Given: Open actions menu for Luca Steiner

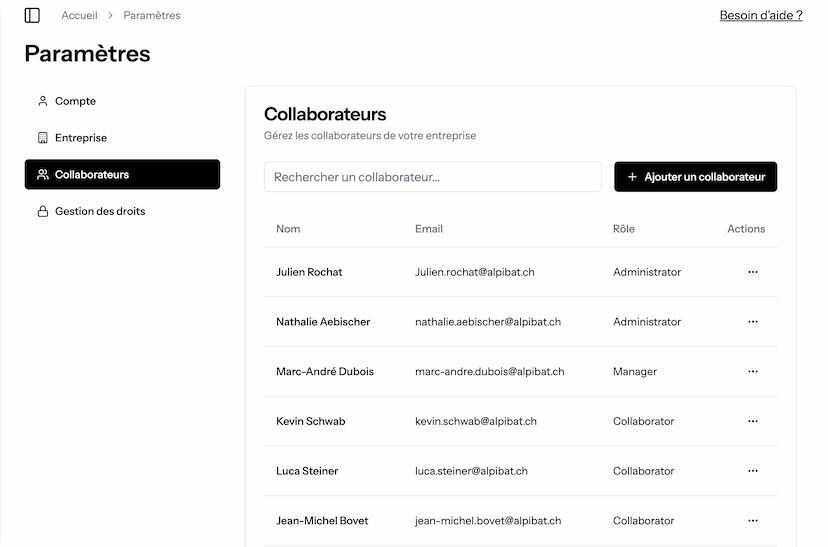Looking at the screenshot, I should point(752,471).
